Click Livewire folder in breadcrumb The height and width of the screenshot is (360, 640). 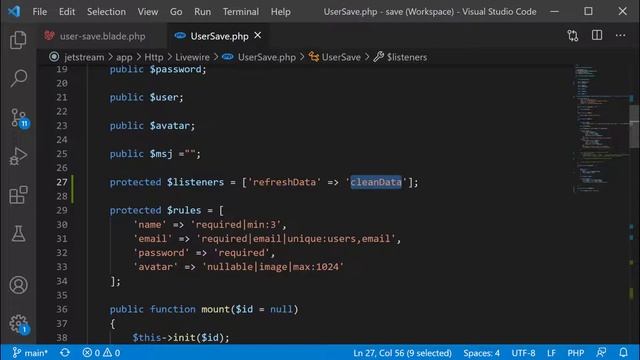pos(192,57)
